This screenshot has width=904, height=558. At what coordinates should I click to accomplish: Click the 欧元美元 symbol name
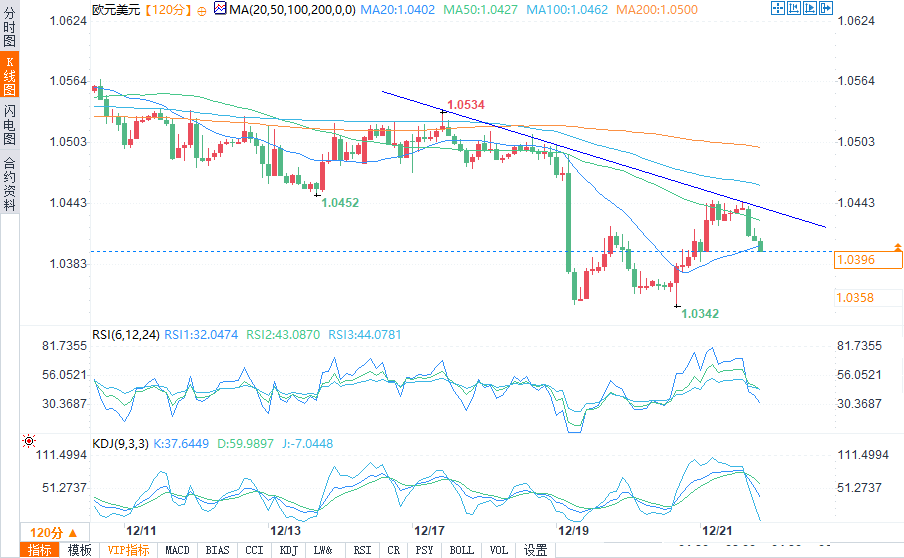(116, 10)
